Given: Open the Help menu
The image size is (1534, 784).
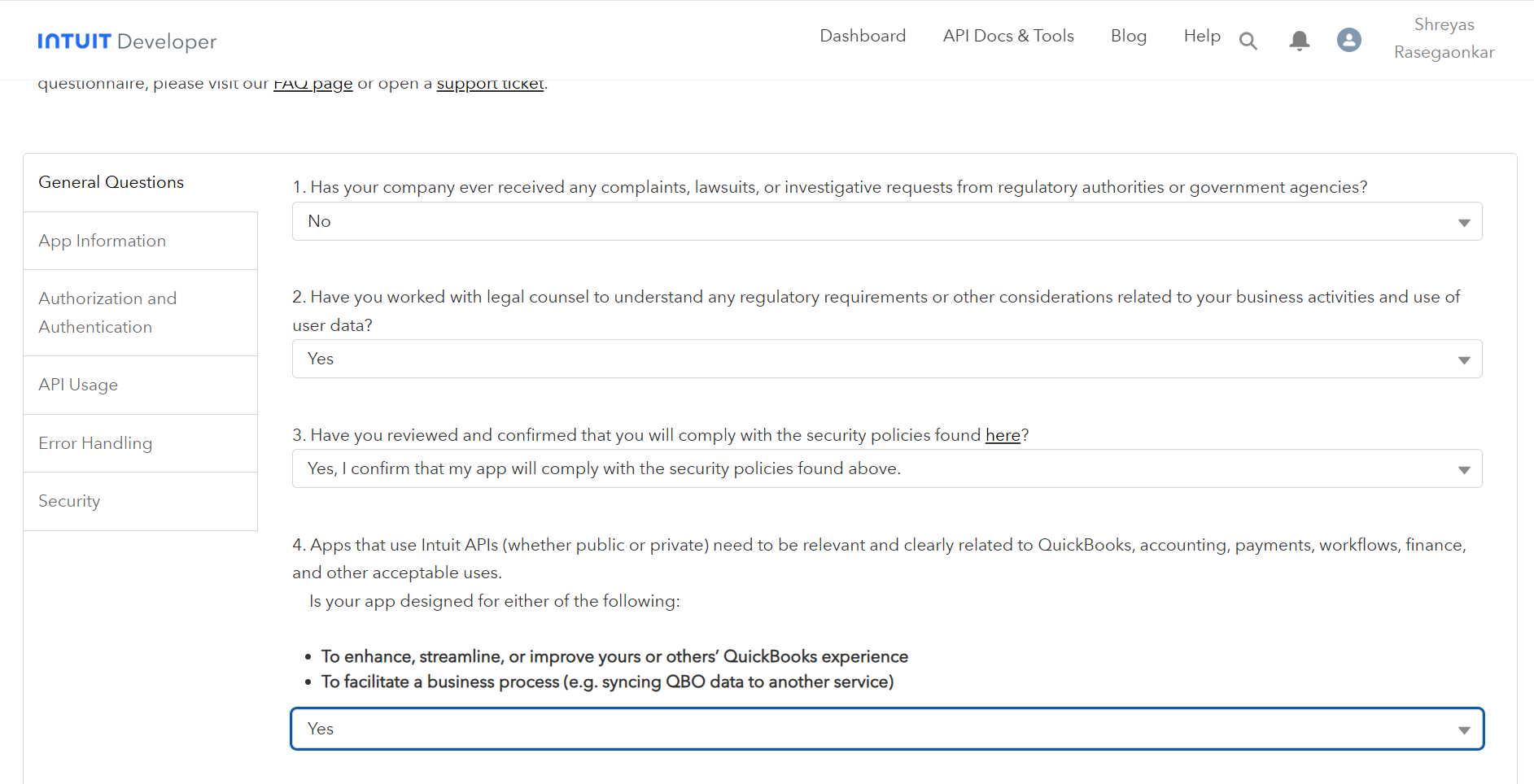Looking at the screenshot, I should tap(1201, 36).
